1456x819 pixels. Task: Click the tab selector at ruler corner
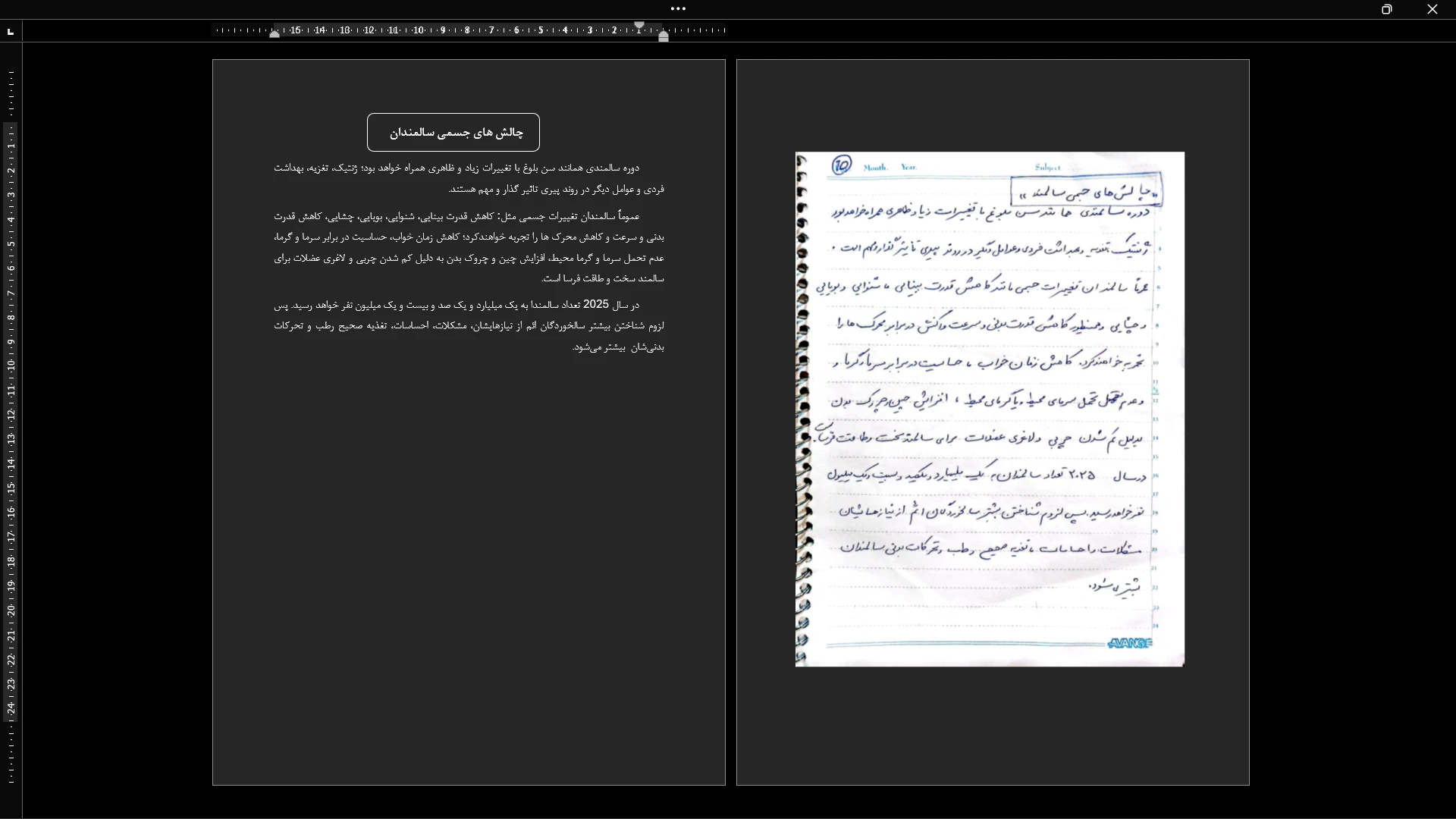11,31
